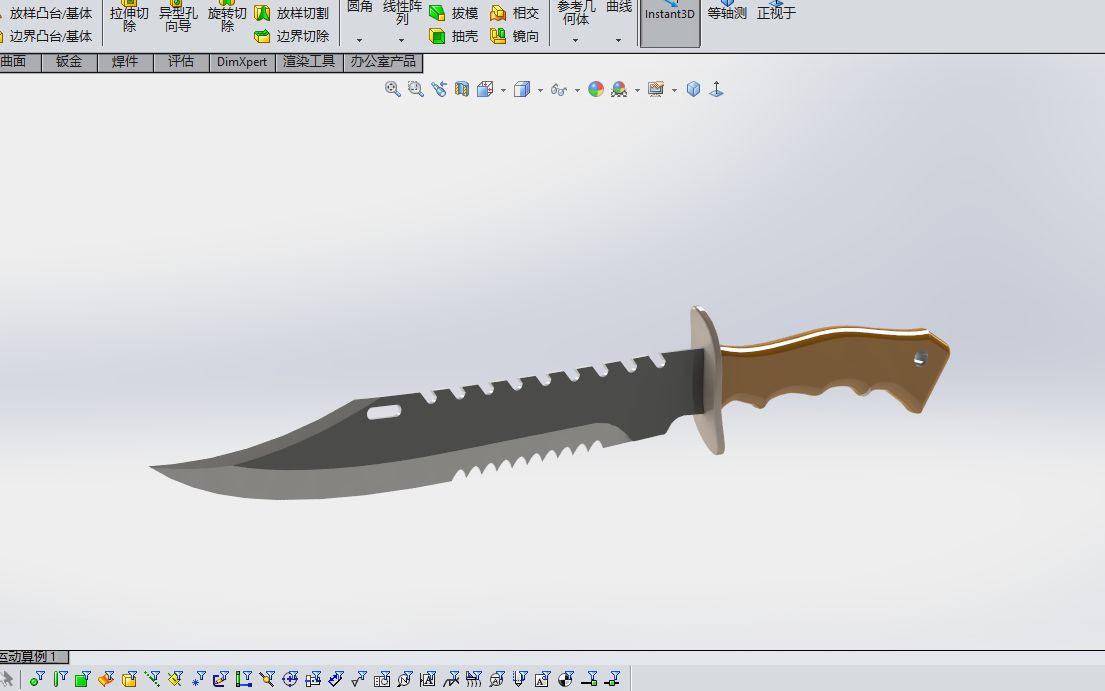This screenshot has width=1105, height=691.
Task: Toggle the Filter Vertices selection filter
Action: pyautogui.click(x=37, y=679)
